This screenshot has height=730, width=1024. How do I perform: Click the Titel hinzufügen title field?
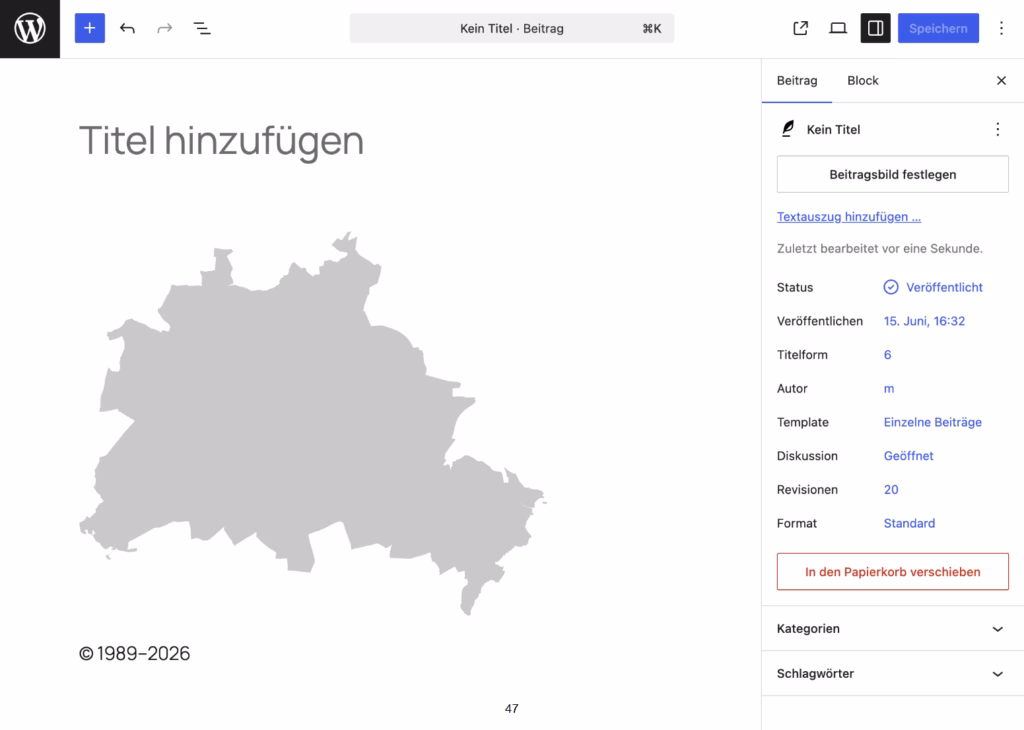222,140
